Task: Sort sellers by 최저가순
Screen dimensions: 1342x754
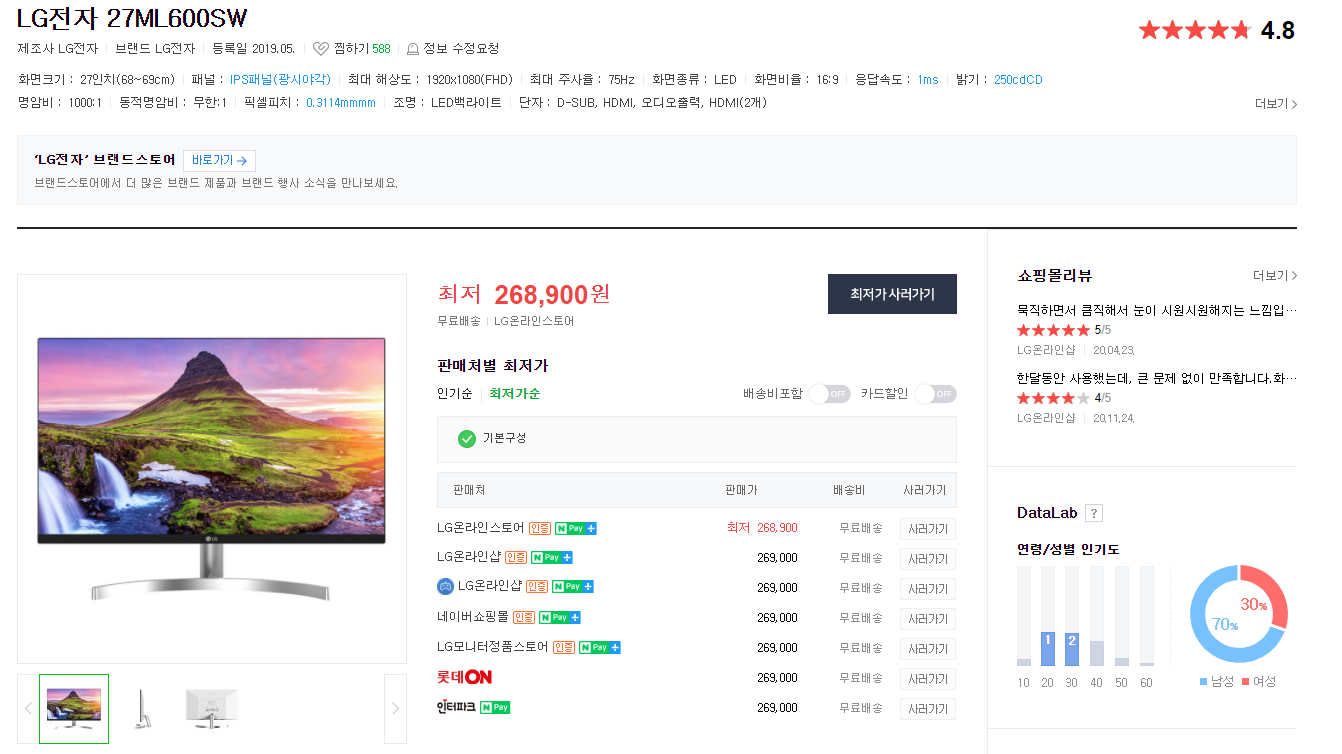Action: (514, 393)
